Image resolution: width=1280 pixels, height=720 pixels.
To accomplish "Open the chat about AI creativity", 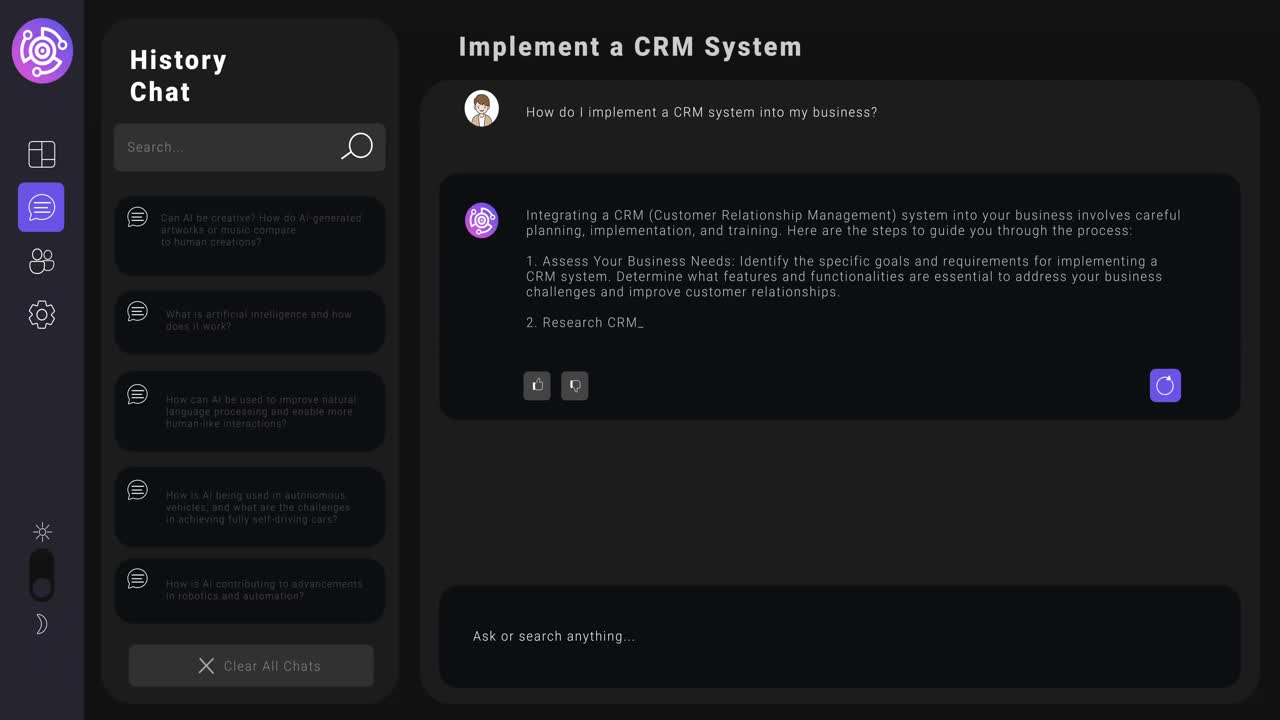I will click(x=249, y=235).
